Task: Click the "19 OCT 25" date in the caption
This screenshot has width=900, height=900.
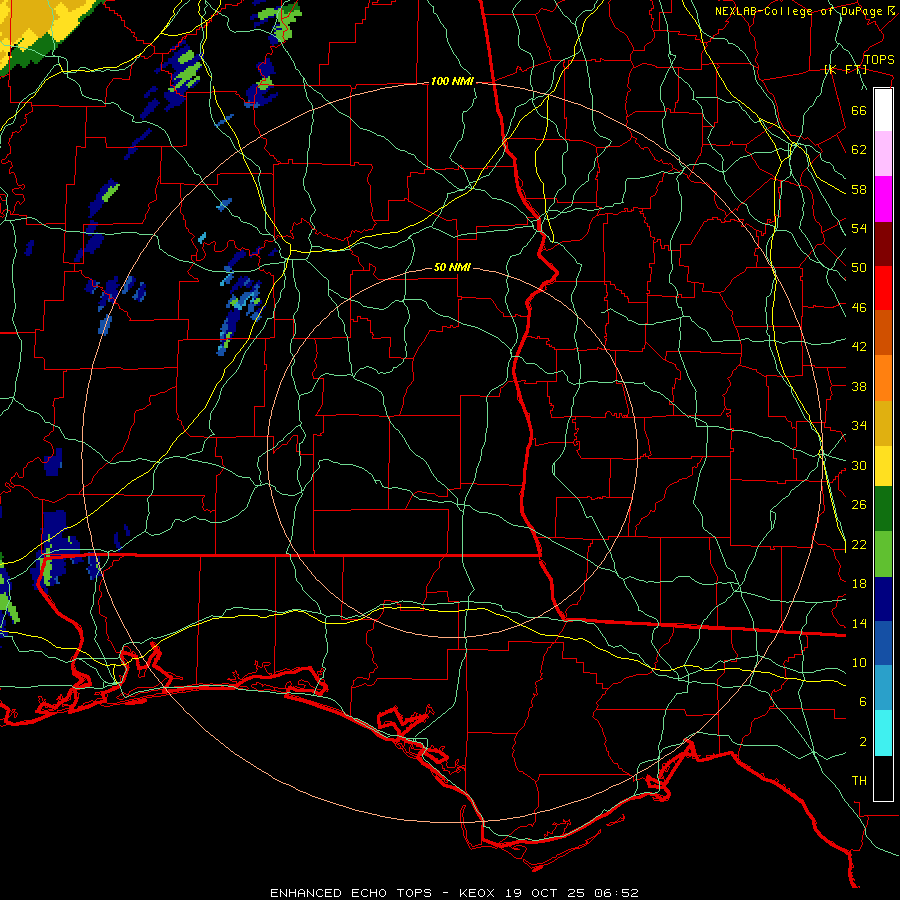Action: tap(548, 893)
